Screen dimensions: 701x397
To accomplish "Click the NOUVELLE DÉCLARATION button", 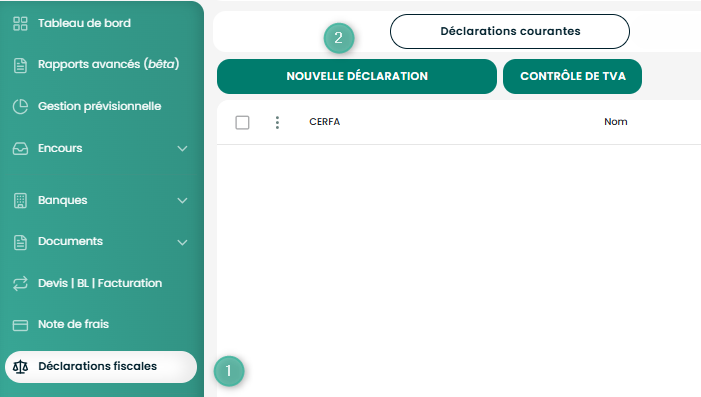I will tap(357, 76).
